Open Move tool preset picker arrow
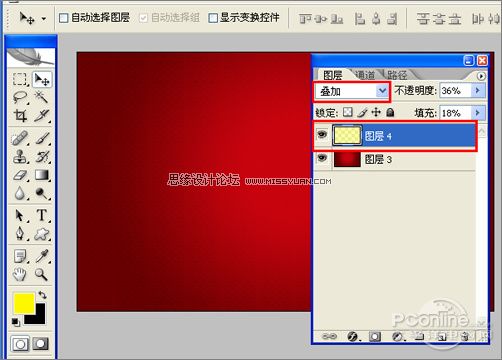 tap(44, 19)
